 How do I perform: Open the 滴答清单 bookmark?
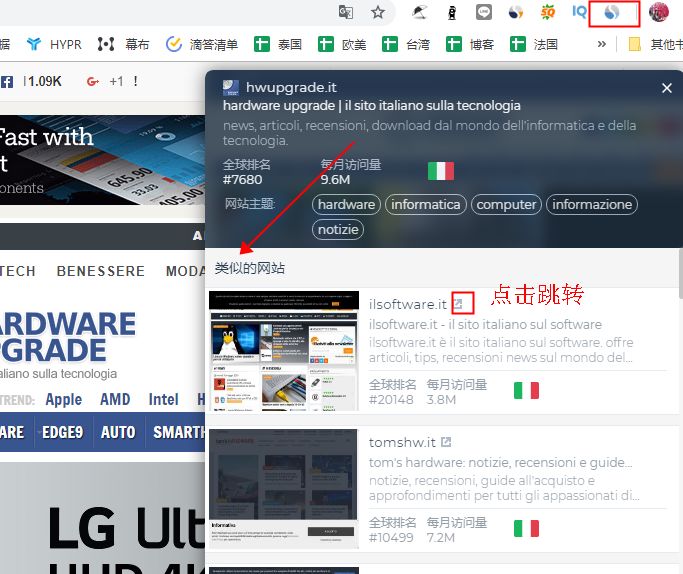[202, 44]
